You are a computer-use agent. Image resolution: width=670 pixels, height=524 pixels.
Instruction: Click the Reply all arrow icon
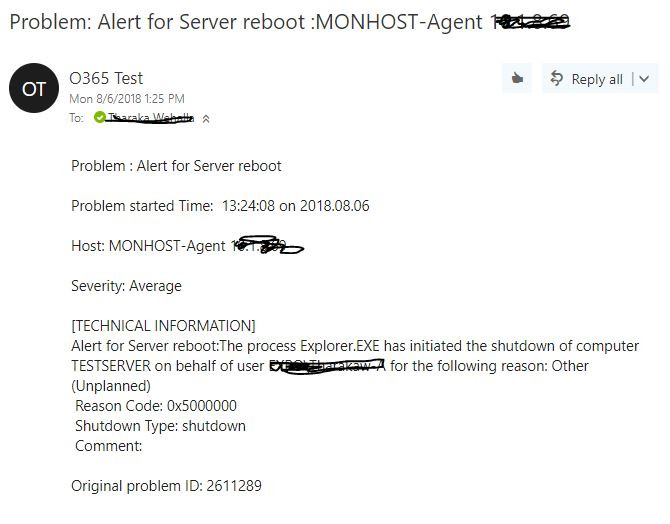(557, 79)
